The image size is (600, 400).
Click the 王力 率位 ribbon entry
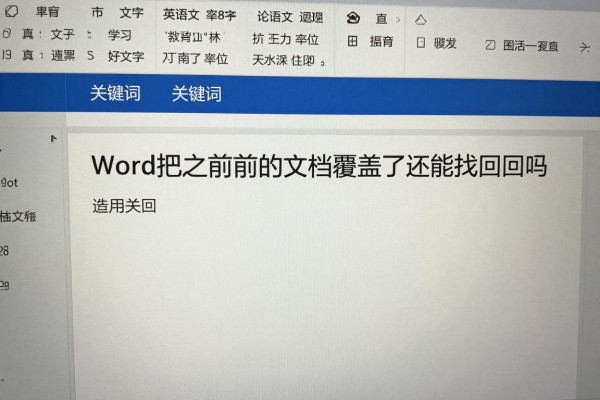point(293,39)
